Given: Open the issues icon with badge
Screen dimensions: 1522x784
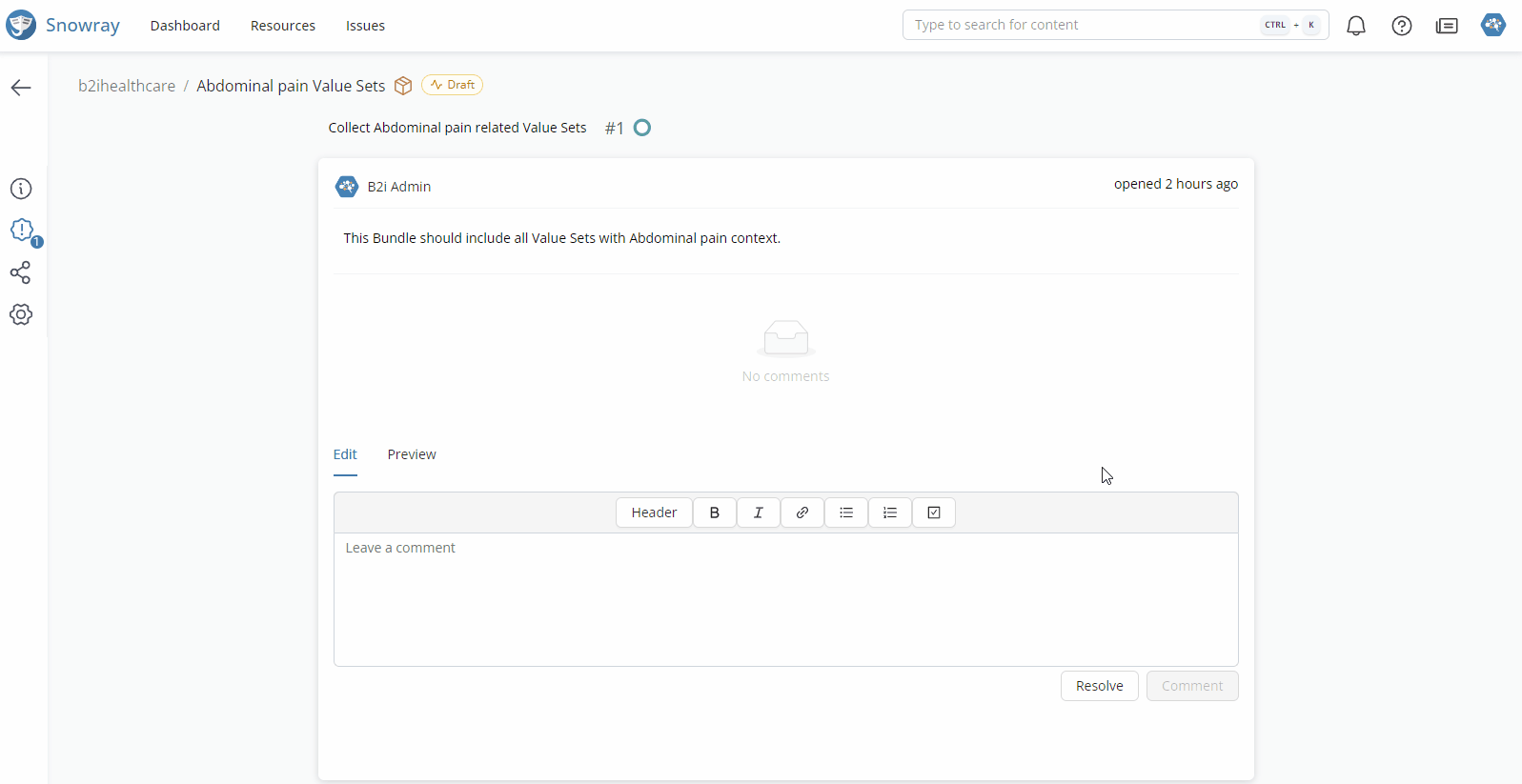Looking at the screenshot, I should click(x=22, y=231).
